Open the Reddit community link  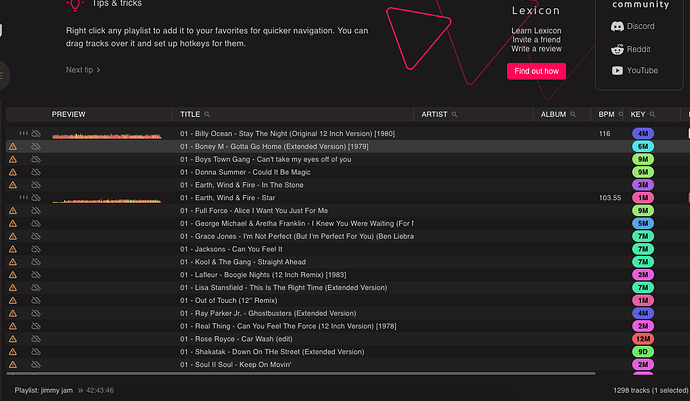tap(631, 48)
